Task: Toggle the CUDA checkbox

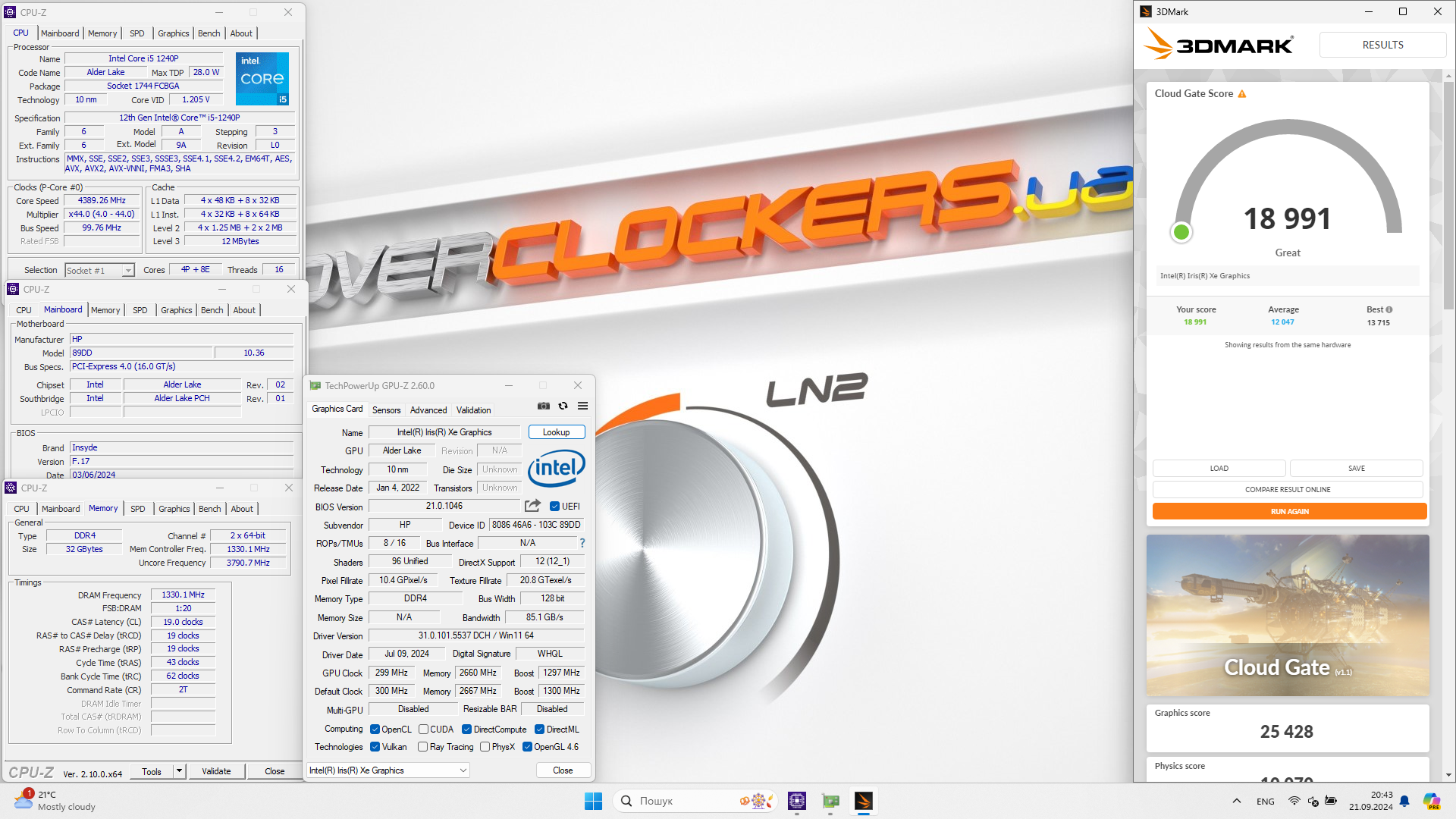Action: pyautogui.click(x=423, y=730)
